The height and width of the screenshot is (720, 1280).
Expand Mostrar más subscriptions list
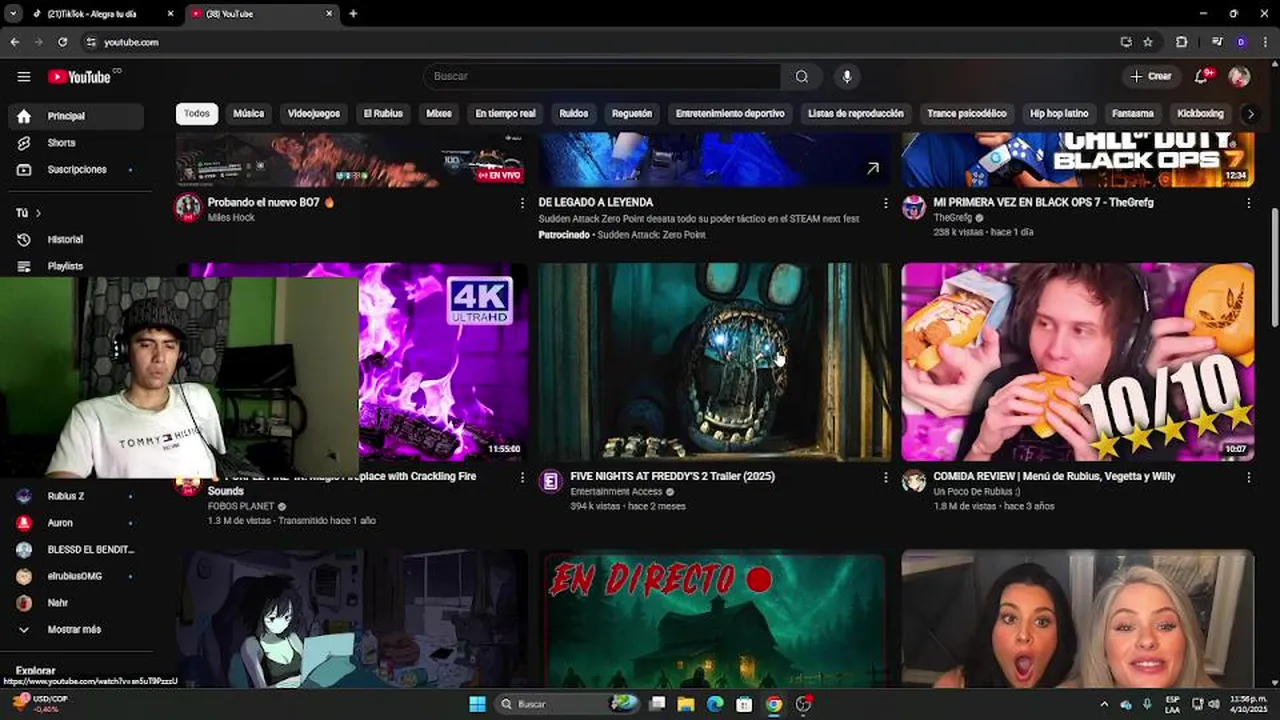[76, 630]
